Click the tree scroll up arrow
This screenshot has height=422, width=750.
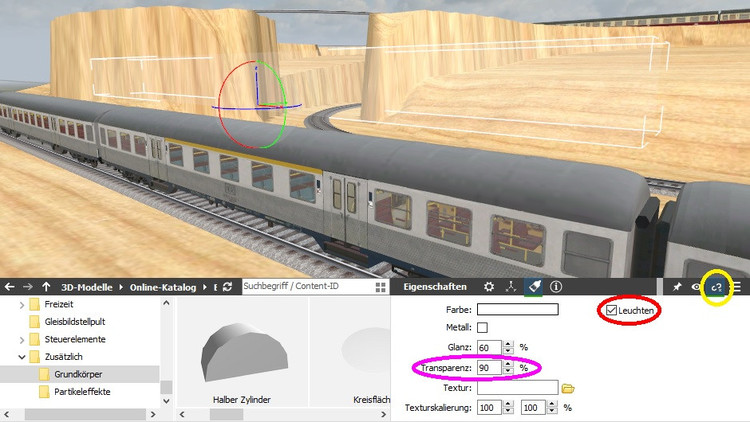tap(166, 303)
